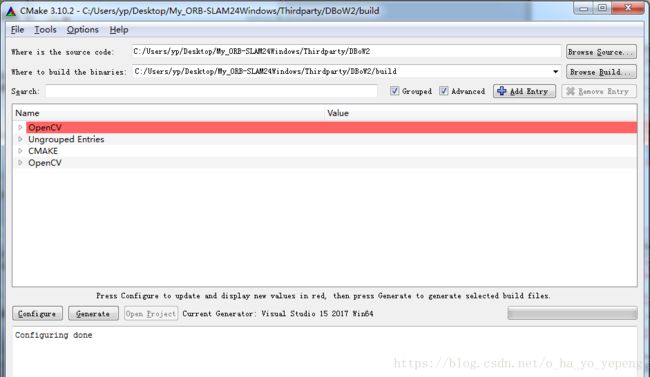Click the 'Current Generator: Visual Studio 15 2017 Win64' text
The width and height of the screenshot is (650, 377).
click(278, 314)
